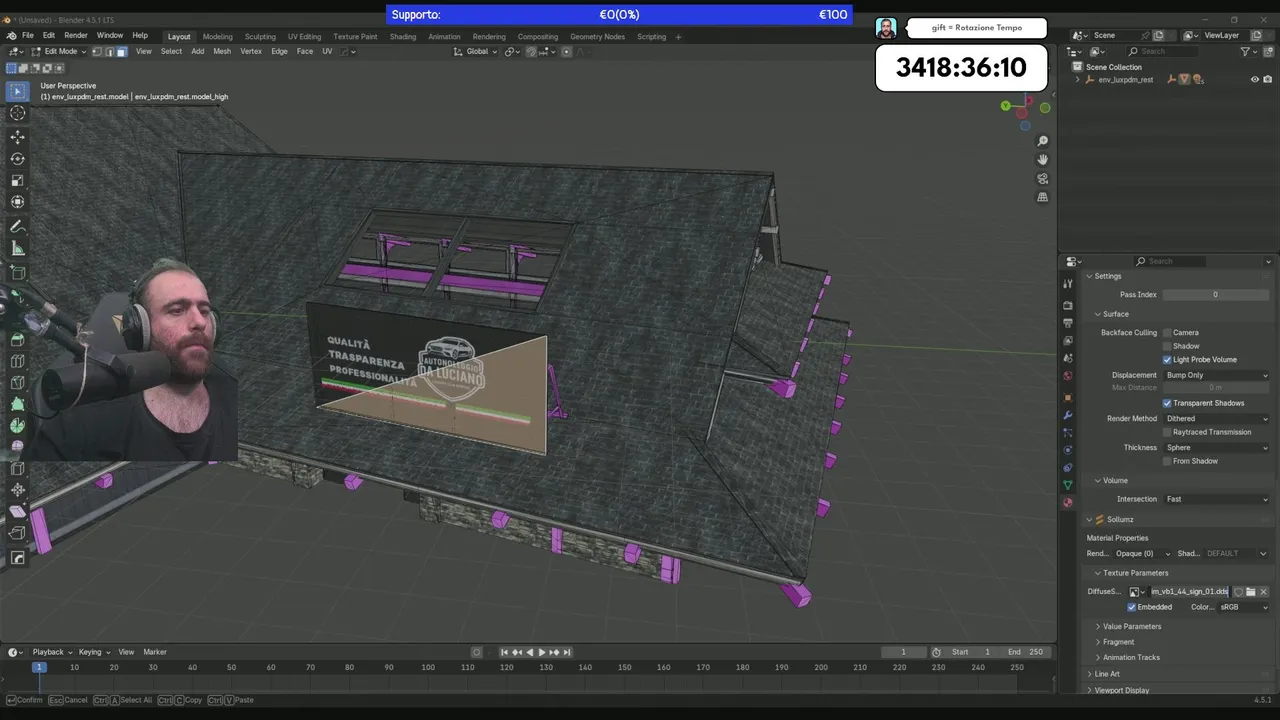Select the Transform tool

(17, 203)
